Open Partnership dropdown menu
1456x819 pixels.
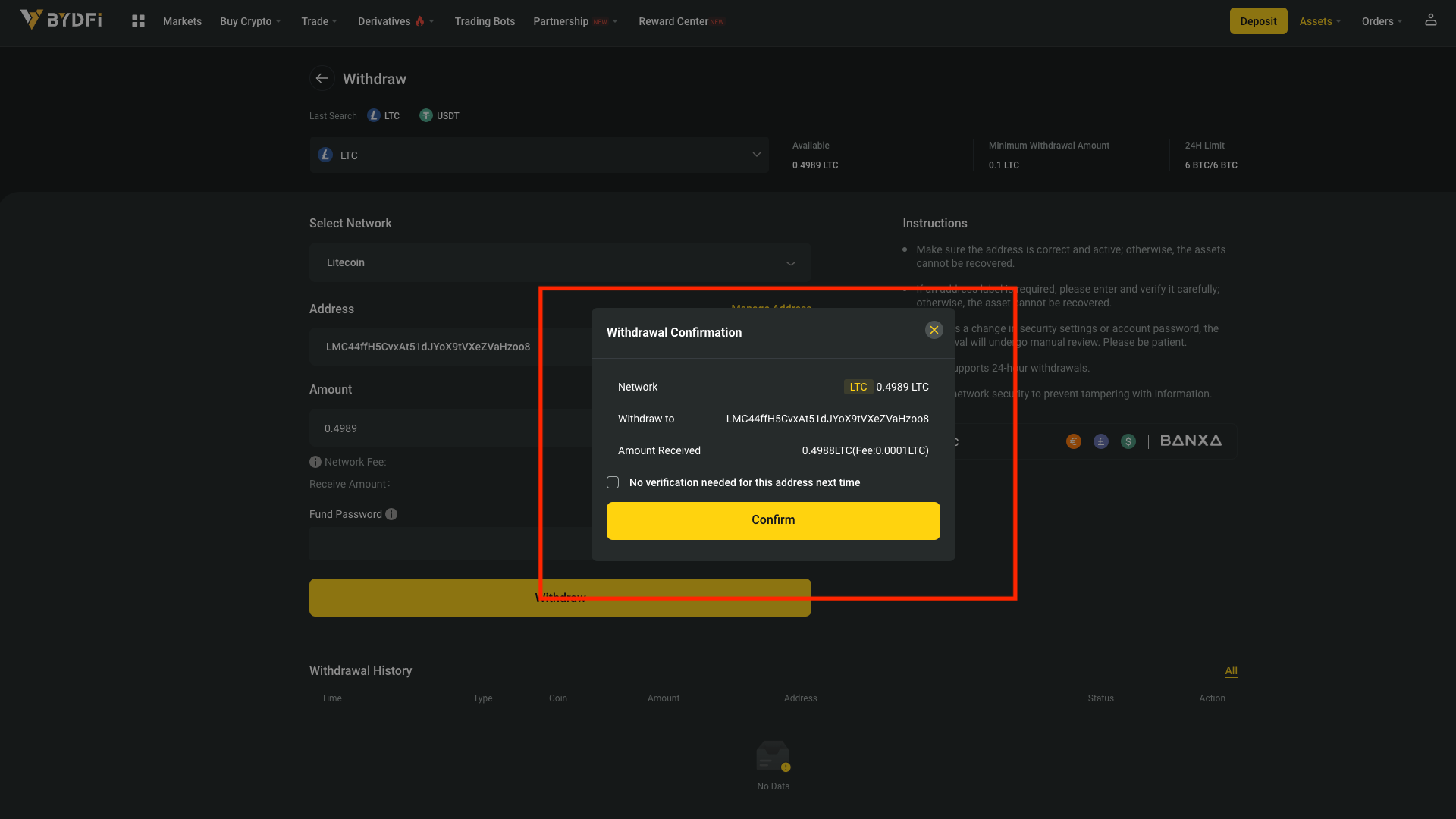[x=576, y=21]
